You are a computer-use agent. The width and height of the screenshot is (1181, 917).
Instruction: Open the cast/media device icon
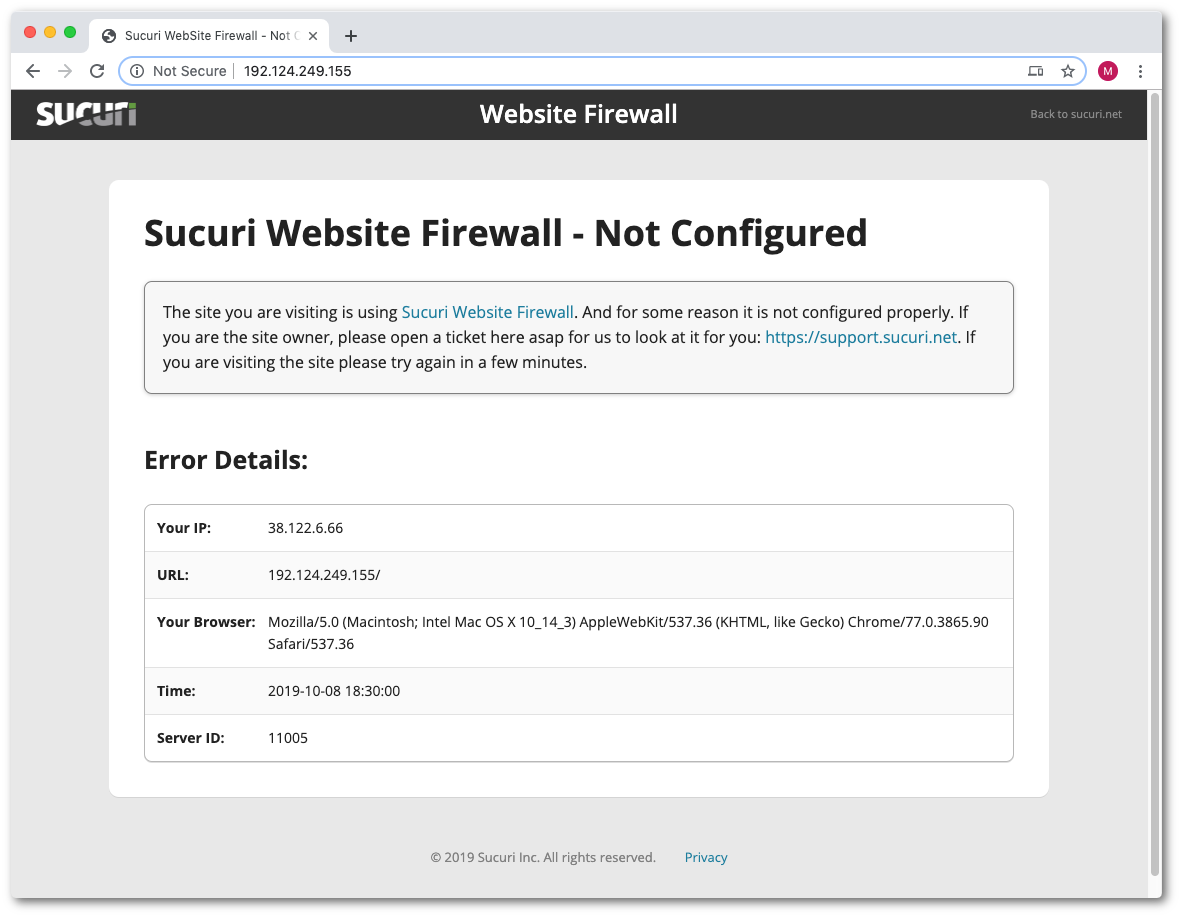tap(1036, 71)
